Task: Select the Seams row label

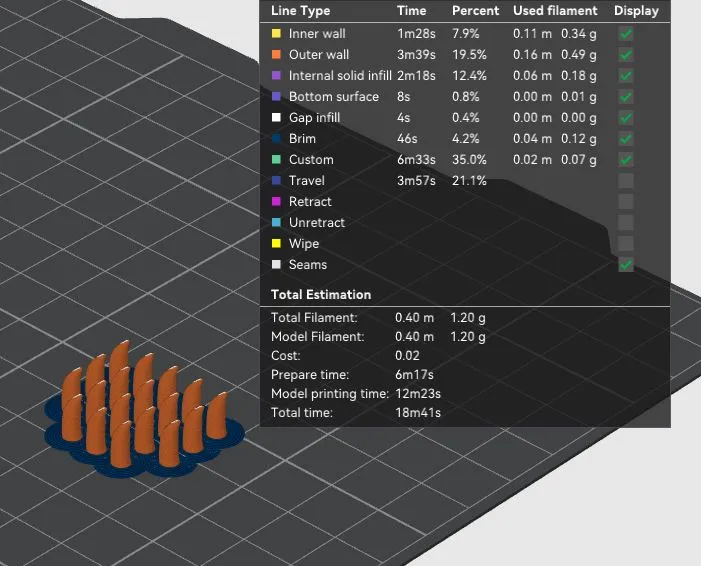Action: pyautogui.click(x=308, y=265)
